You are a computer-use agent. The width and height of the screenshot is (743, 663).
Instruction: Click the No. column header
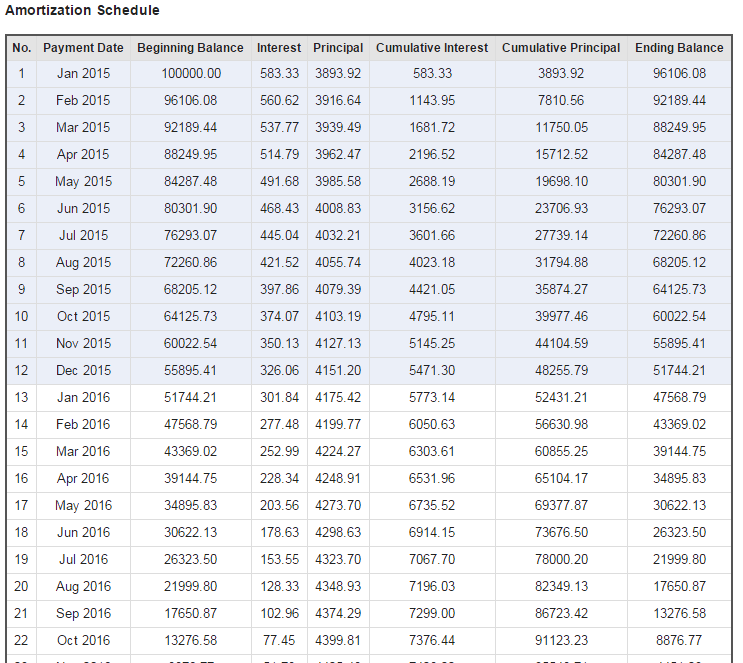(x=22, y=48)
